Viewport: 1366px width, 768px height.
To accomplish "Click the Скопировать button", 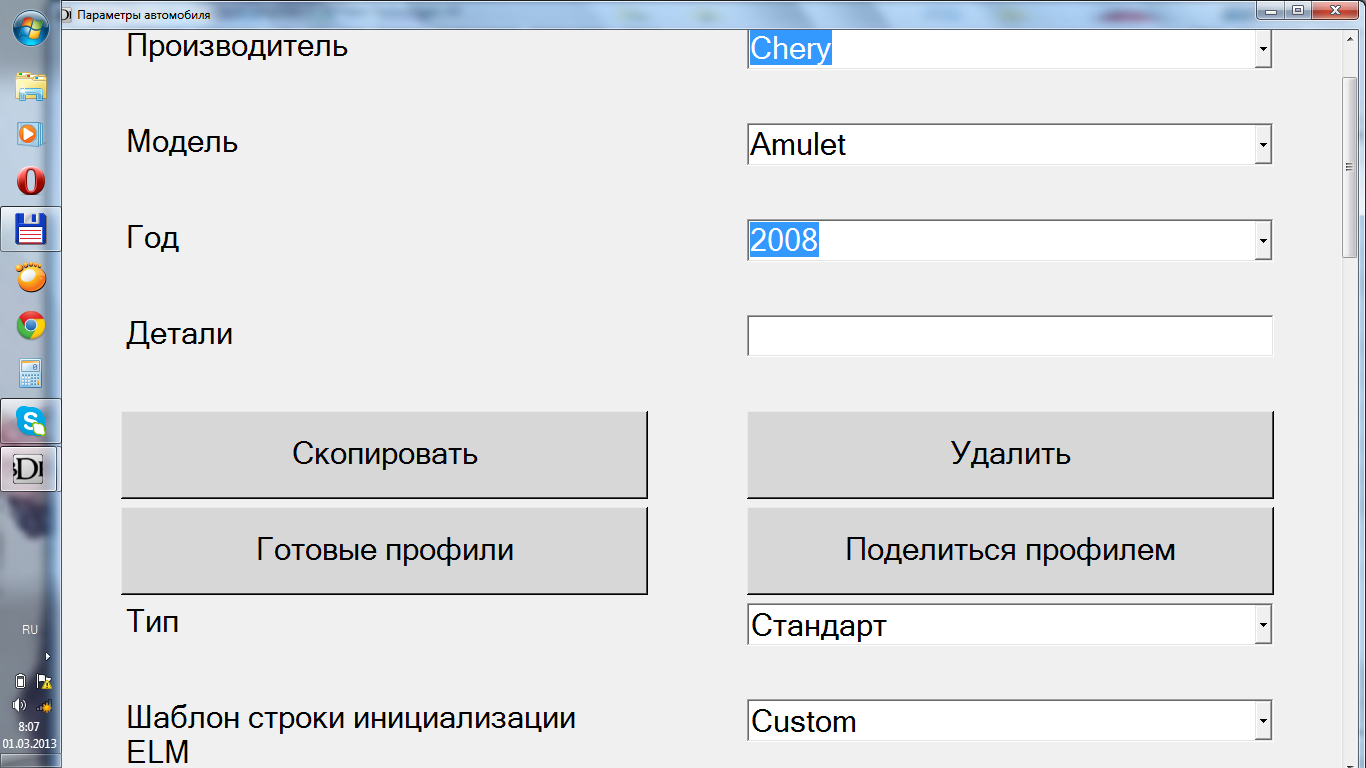I will 384,454.
